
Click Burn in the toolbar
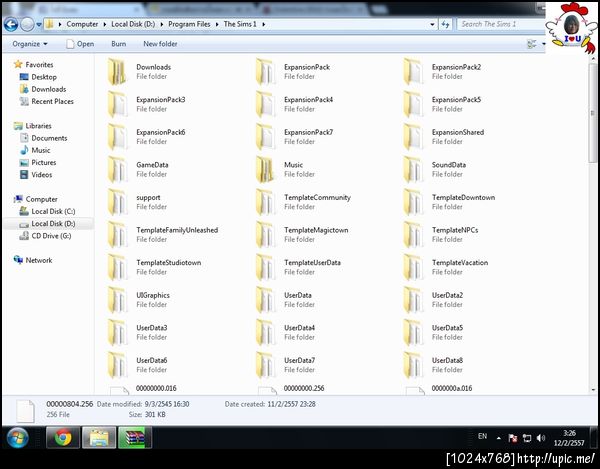click(119, 44)
